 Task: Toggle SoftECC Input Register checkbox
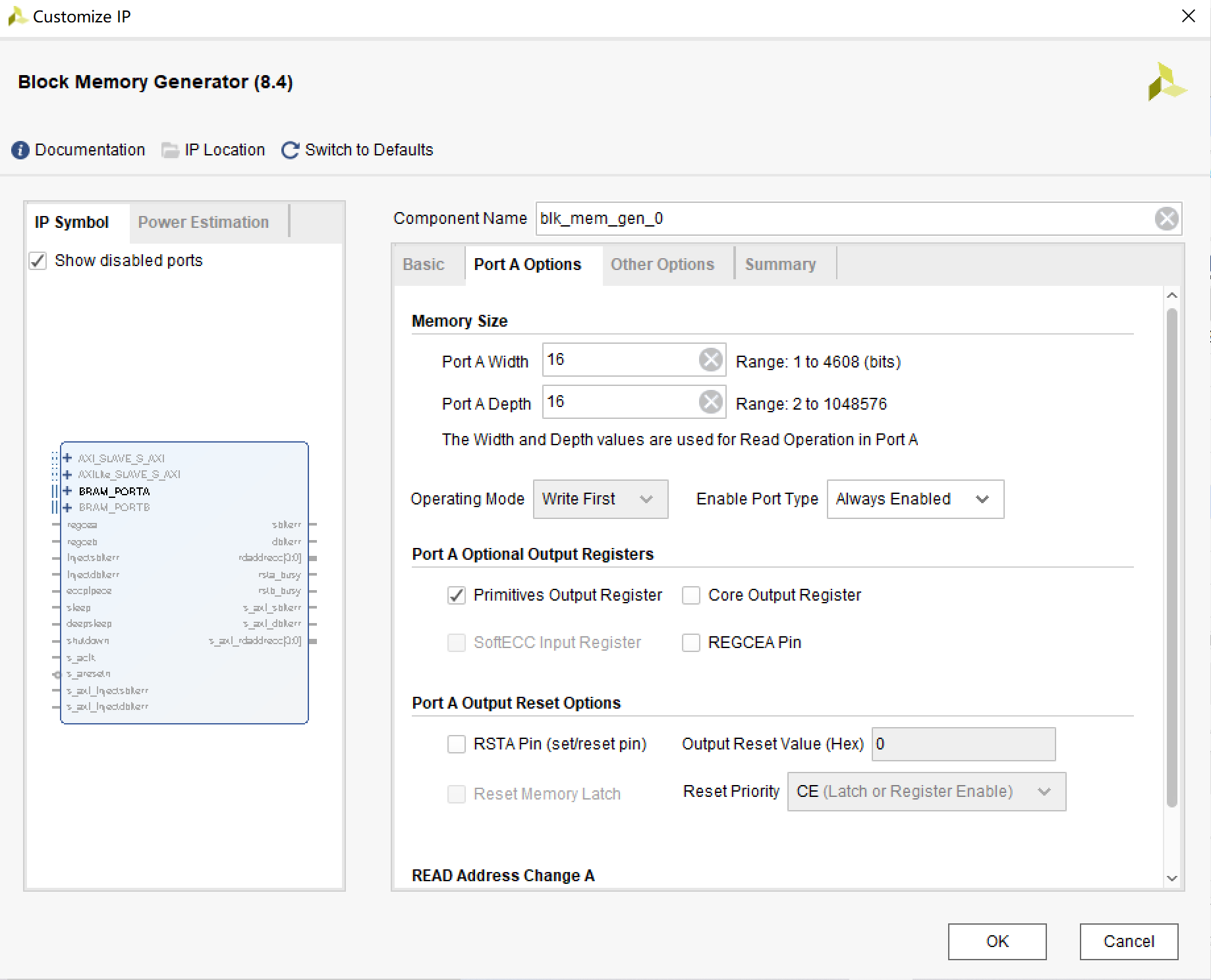coord(456,643)
